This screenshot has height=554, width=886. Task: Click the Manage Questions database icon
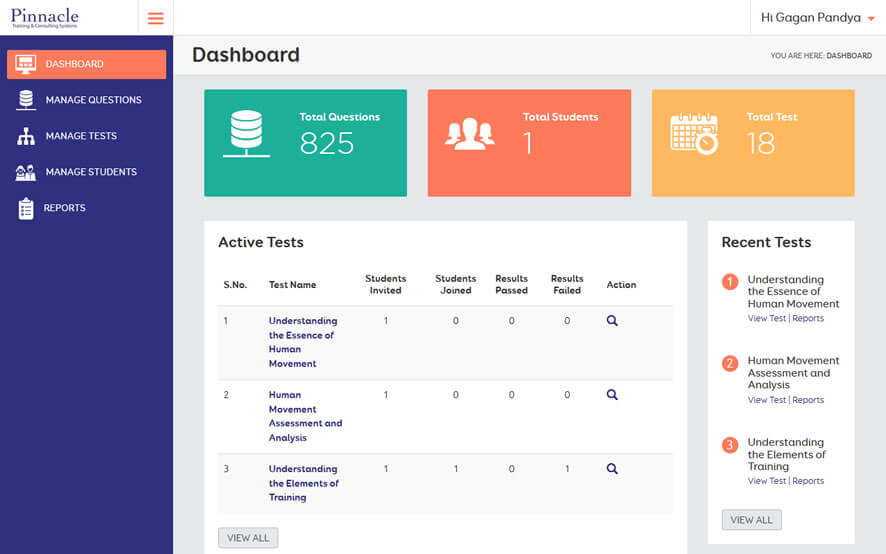(x=26, y=100)
